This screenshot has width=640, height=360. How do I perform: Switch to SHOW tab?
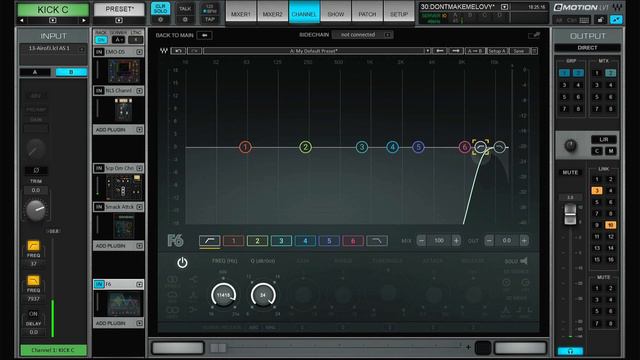pyautogui.click(x=336, y=12)
